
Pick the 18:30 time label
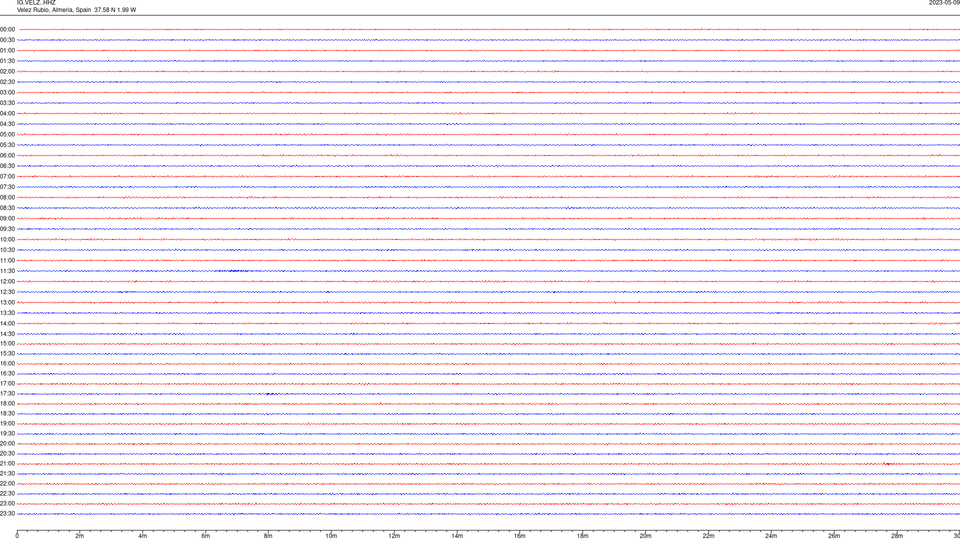coord(7,414)
